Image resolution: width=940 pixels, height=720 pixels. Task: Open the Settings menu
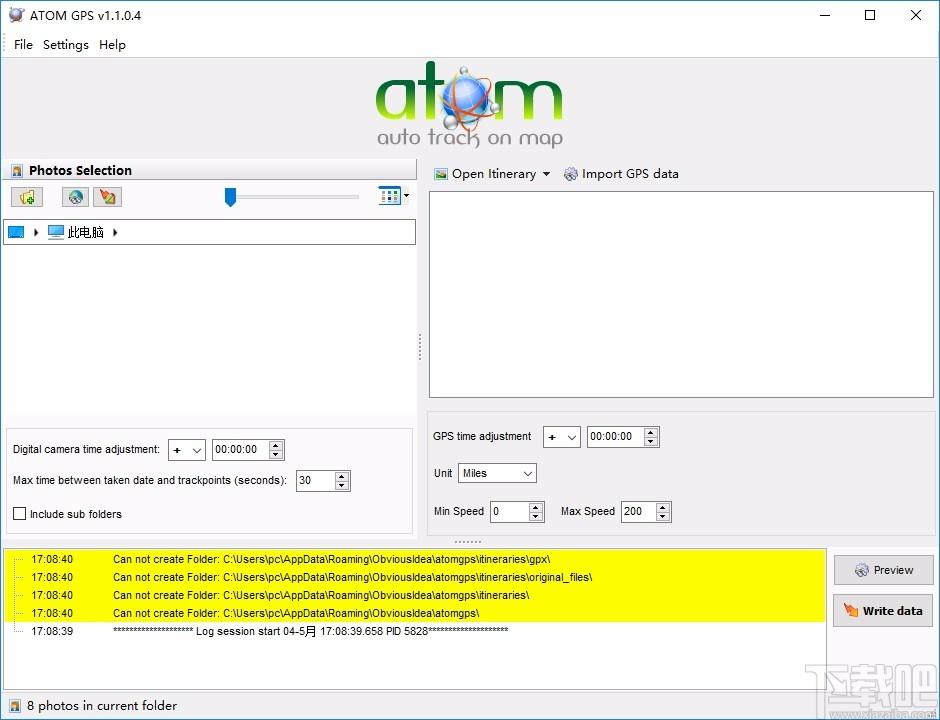[x=66, y=44]
